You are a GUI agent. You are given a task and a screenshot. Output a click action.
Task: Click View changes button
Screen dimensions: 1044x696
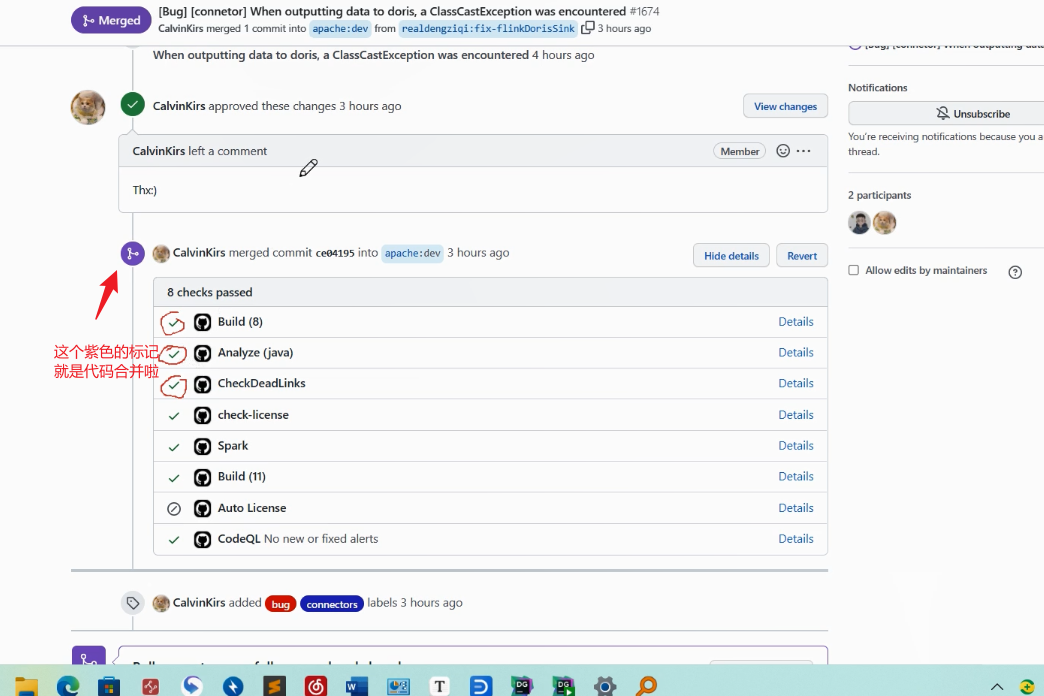[x=785, y=107]
